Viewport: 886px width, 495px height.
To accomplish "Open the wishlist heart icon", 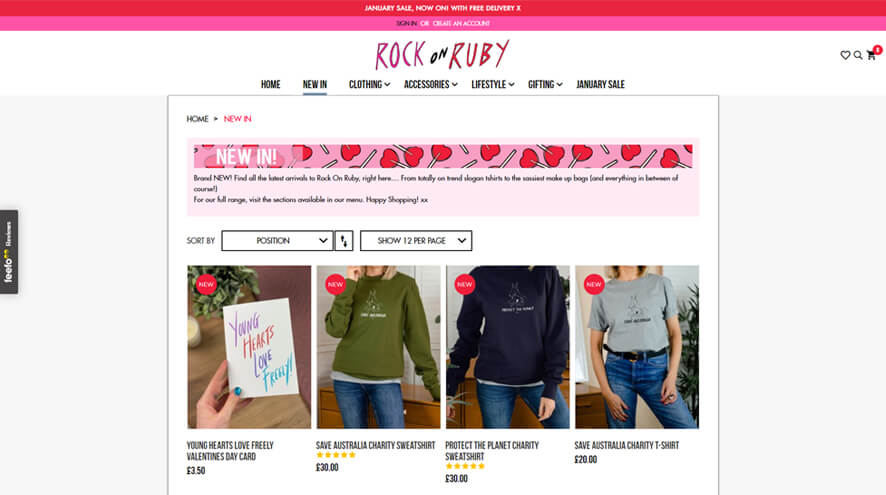I will pos(845,55).
